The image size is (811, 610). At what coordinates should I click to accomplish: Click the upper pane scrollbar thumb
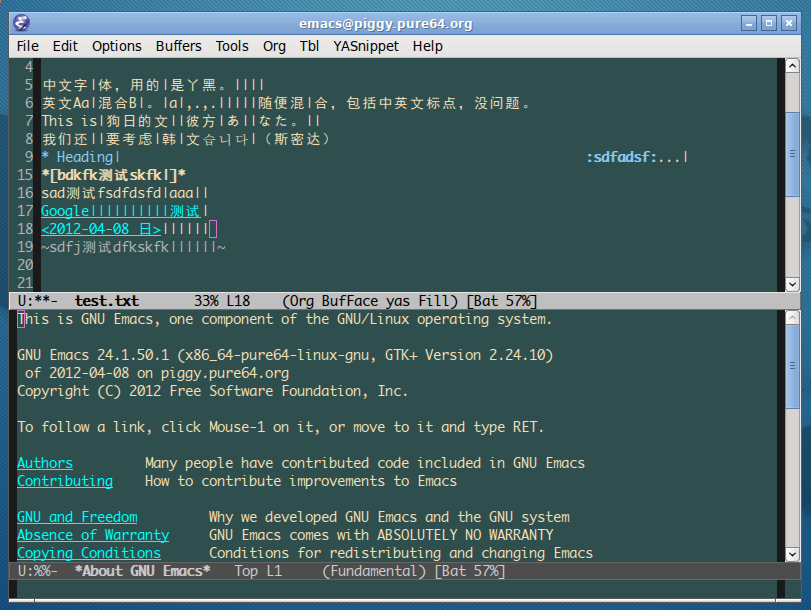[792, 154]
